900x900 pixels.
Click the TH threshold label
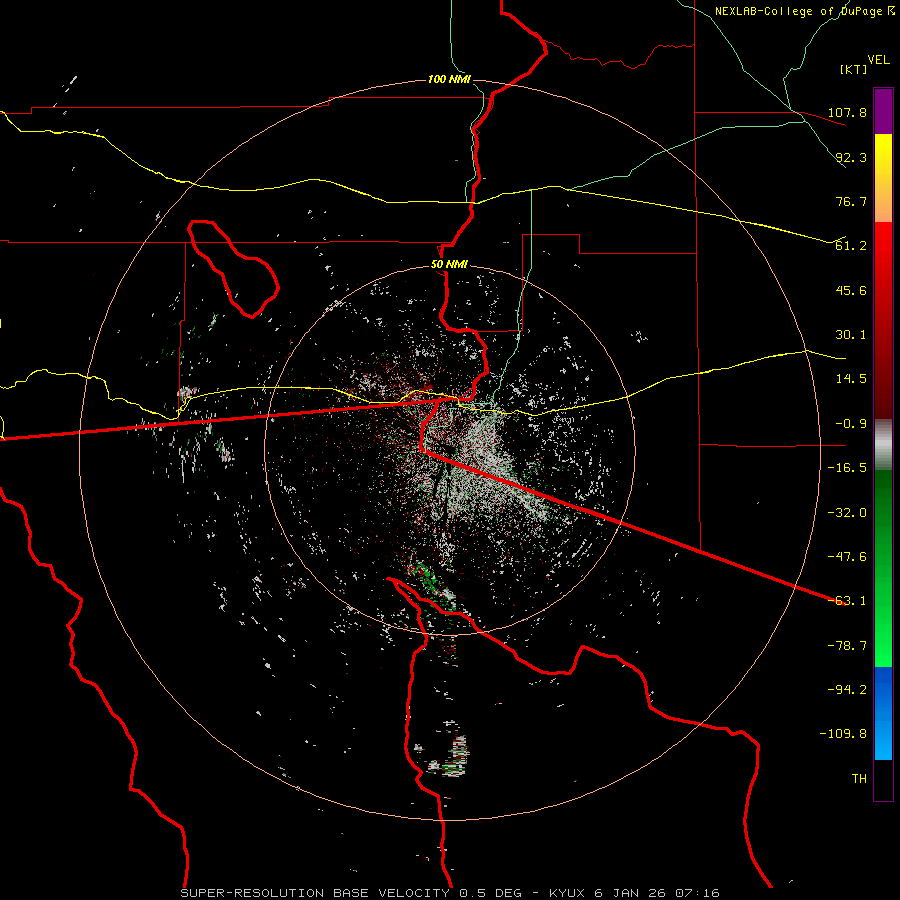click(x=859, y=779)
